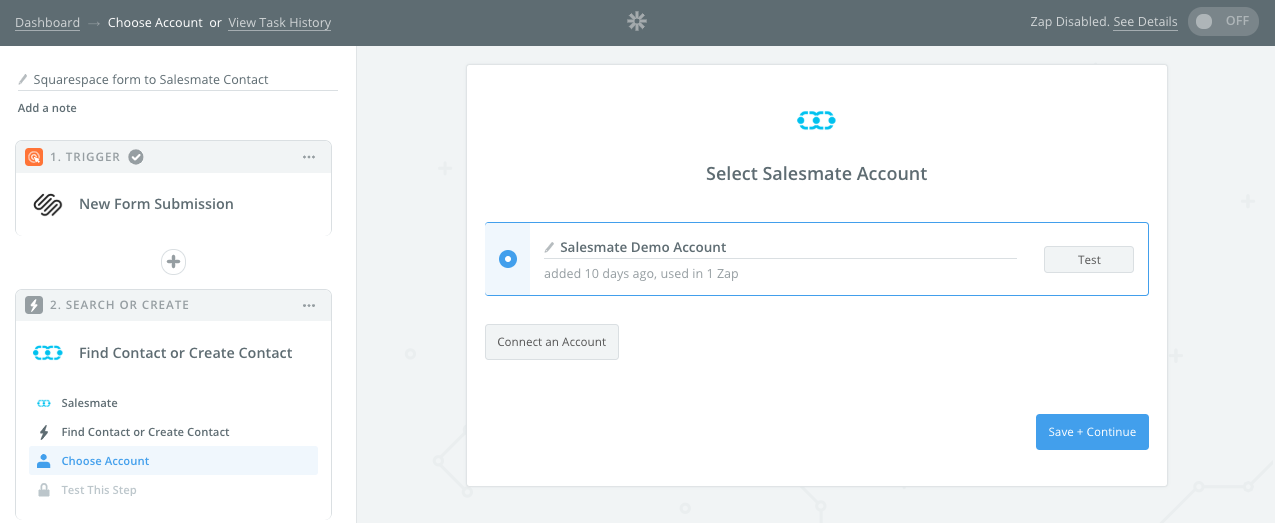This screenshot has height=523, width=1275.
Task: Click the trigger completed checkmark icon
Action: (136, 157)
